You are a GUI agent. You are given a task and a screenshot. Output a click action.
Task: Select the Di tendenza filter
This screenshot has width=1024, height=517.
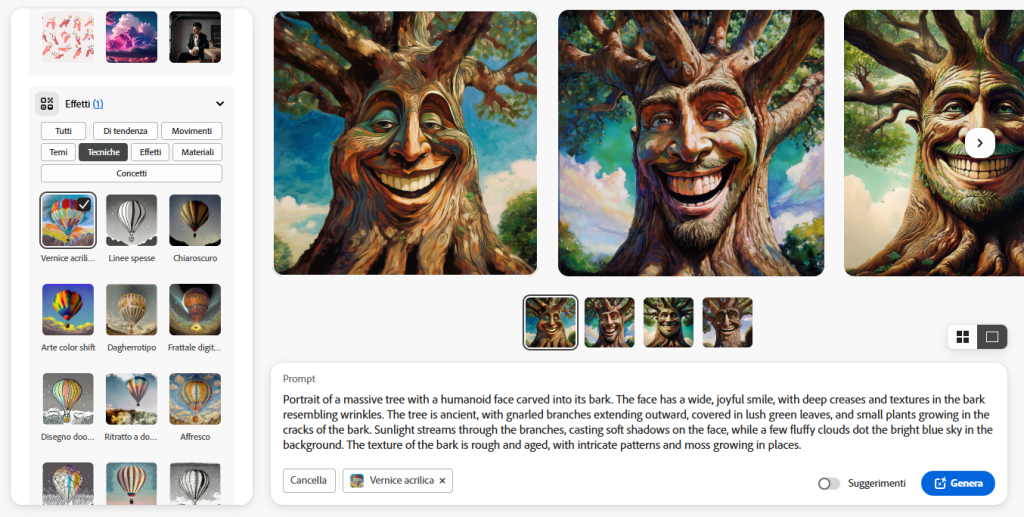pos(125,131)
